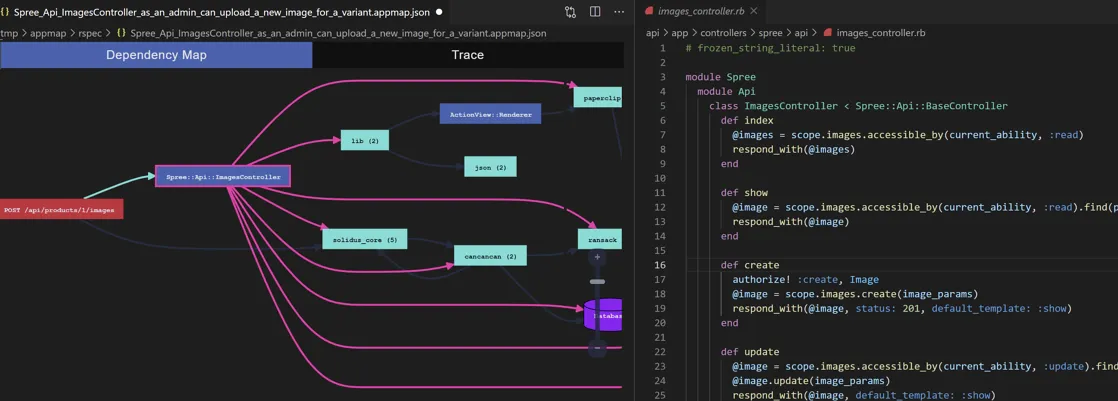Click the Ruby file icon on the images_controller.rb tab

tap(648, 11)
